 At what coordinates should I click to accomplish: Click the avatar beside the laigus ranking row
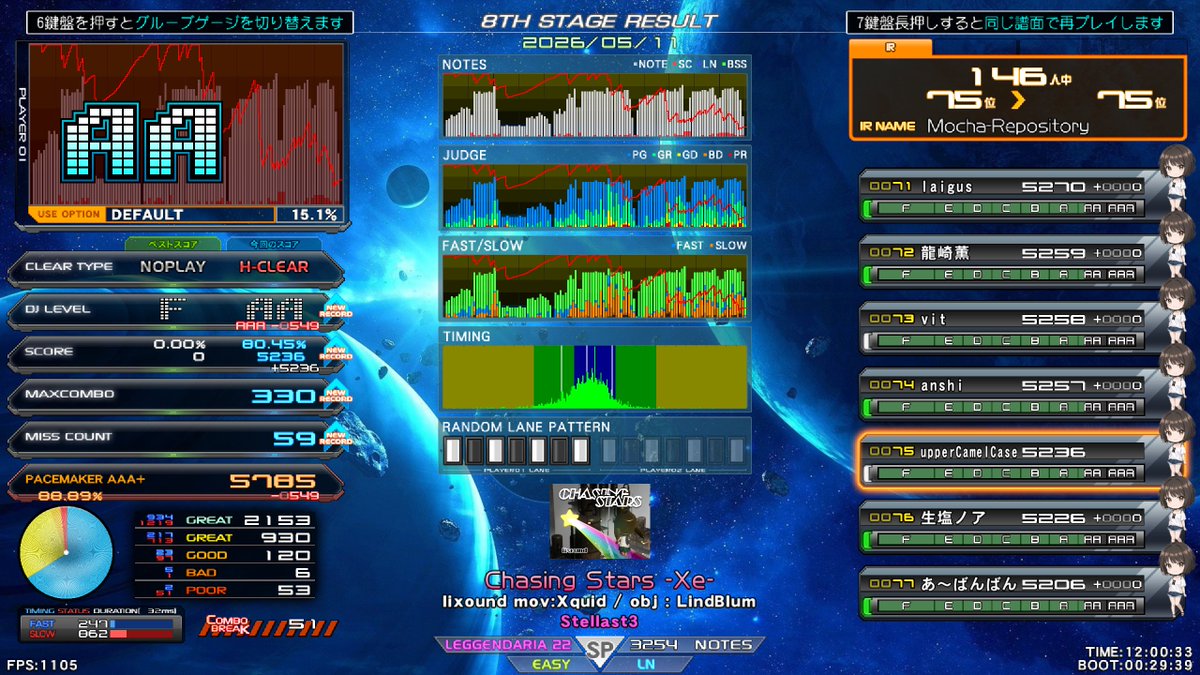(x=1178, y=180)
